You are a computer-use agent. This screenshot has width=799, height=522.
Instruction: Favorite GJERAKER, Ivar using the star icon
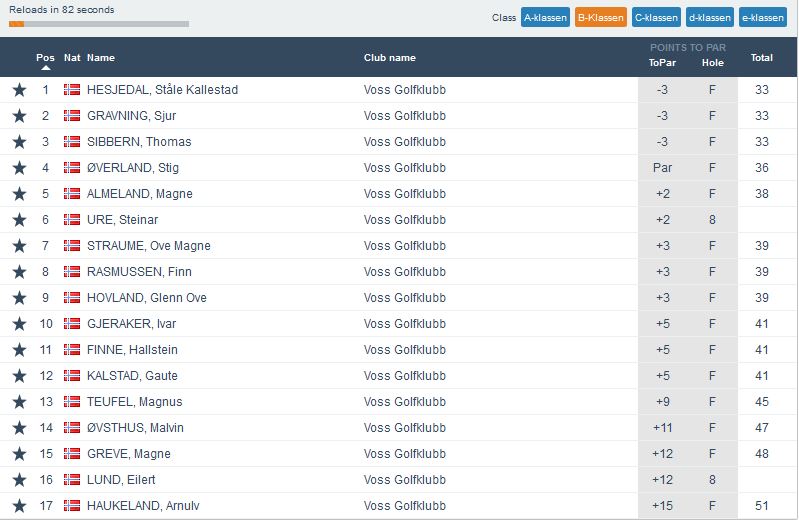pyautogui.click(x=19, y=324)
